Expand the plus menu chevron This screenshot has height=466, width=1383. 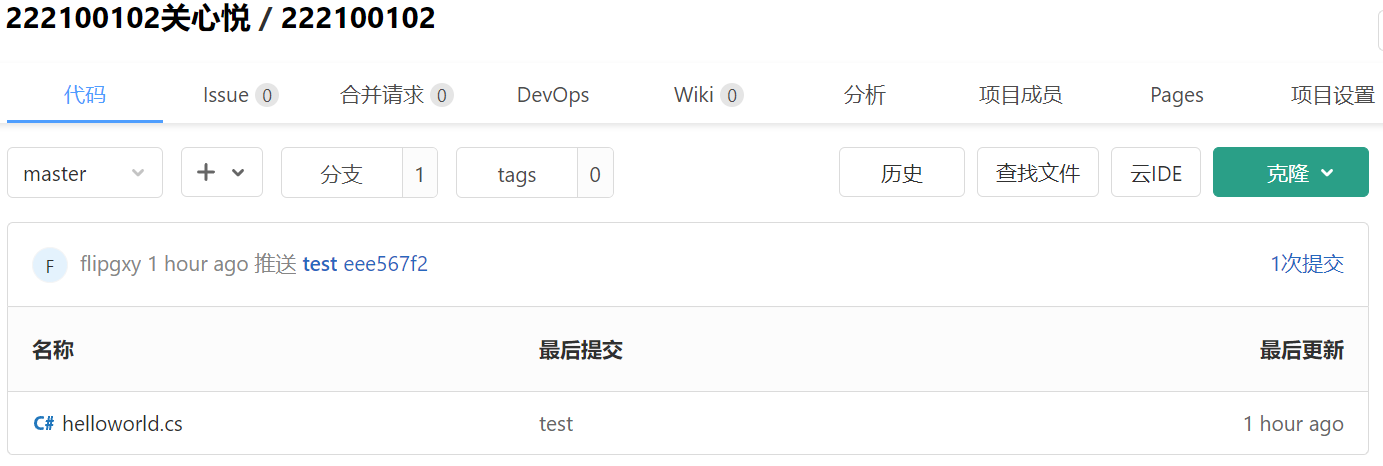[238, 172]
